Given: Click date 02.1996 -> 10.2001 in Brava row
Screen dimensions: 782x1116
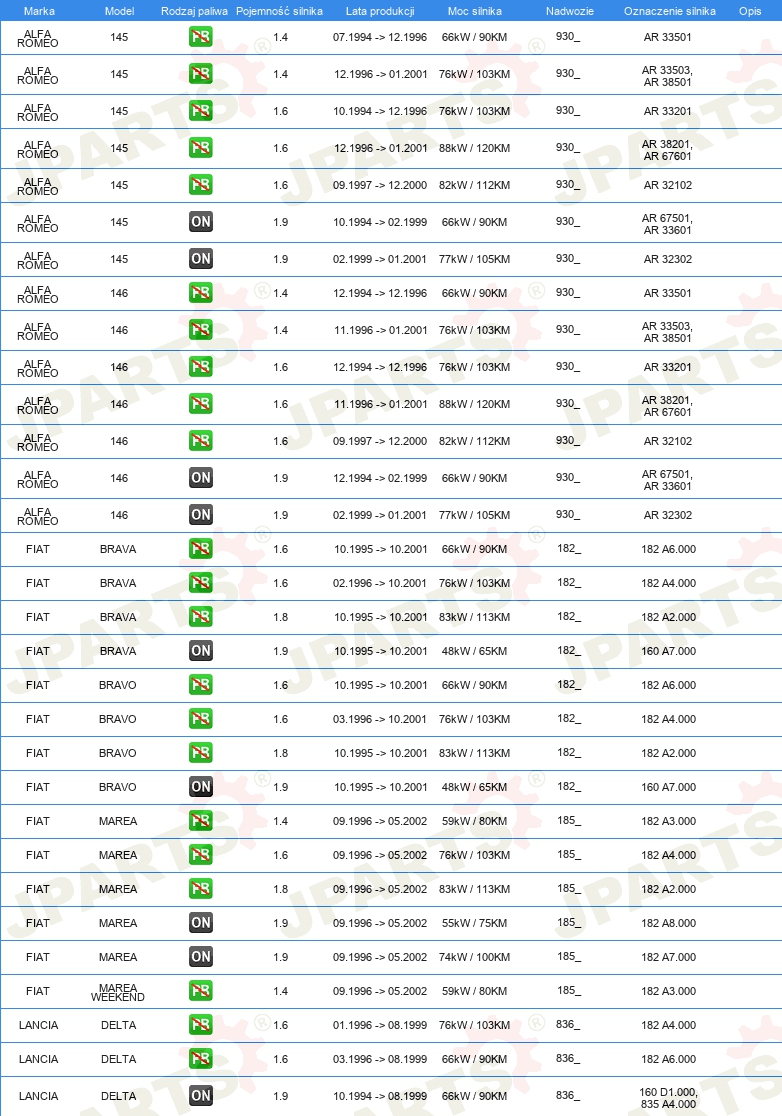Looking at the screenshot, I should [x=380, y=583].
